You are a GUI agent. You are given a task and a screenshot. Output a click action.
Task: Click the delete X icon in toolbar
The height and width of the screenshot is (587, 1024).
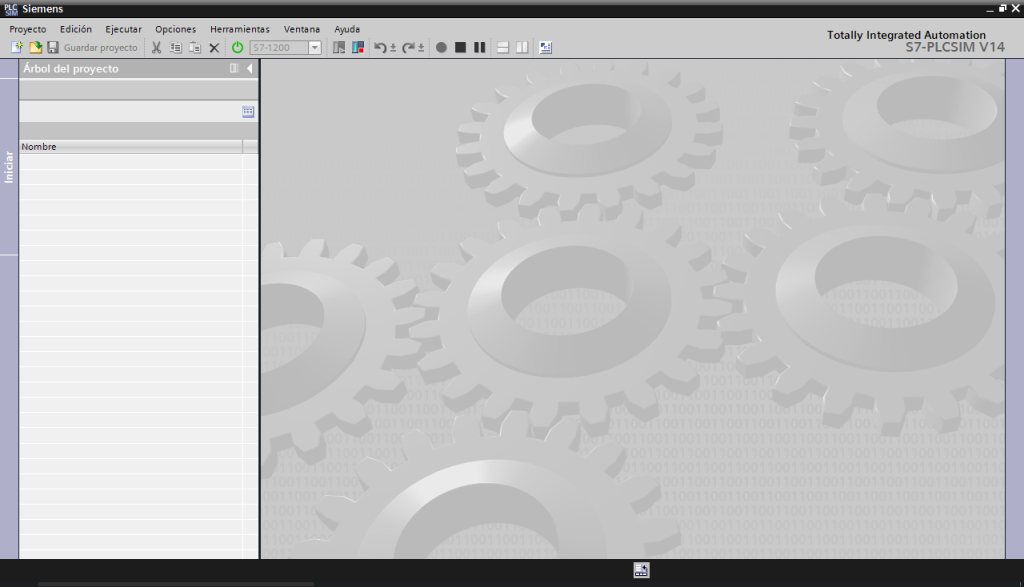pos(214,47)
